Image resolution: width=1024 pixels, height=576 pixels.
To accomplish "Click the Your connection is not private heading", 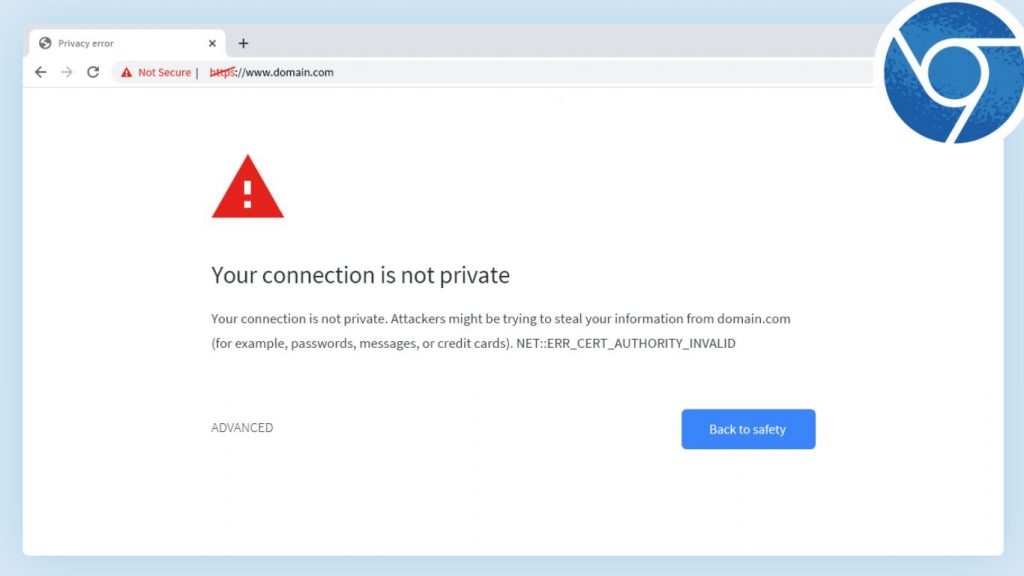I will point(360,275).
